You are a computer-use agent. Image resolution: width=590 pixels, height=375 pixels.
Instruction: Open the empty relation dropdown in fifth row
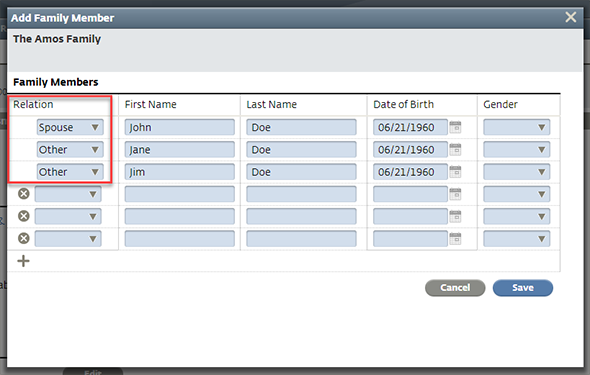[68, 216]
